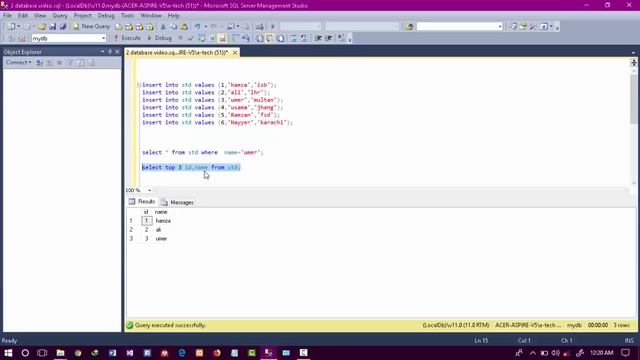640x360 pixels.
Task: Click the Save icon in the toolbar
Action: pyautogui.click(x=53, y=27)
